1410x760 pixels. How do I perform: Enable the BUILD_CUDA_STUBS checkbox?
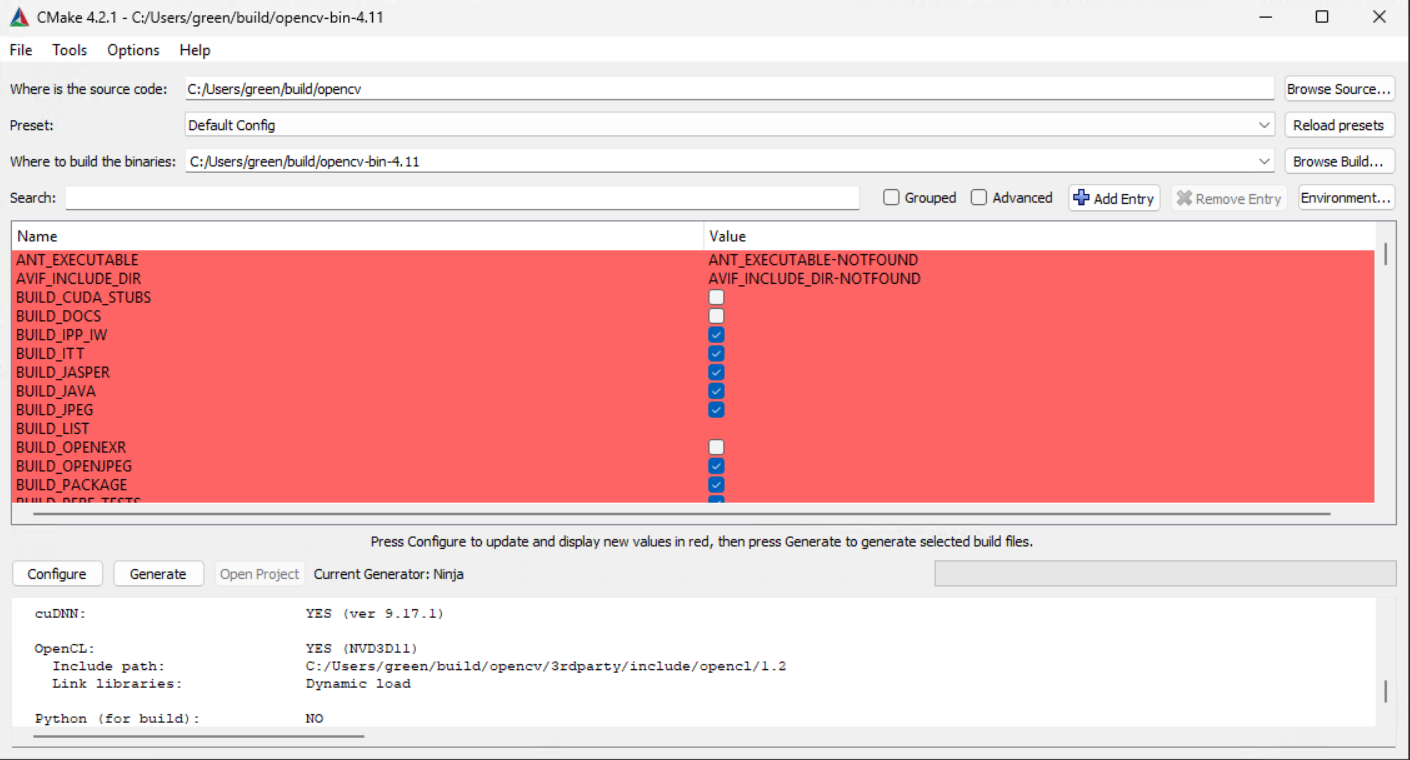pos(715,297)
